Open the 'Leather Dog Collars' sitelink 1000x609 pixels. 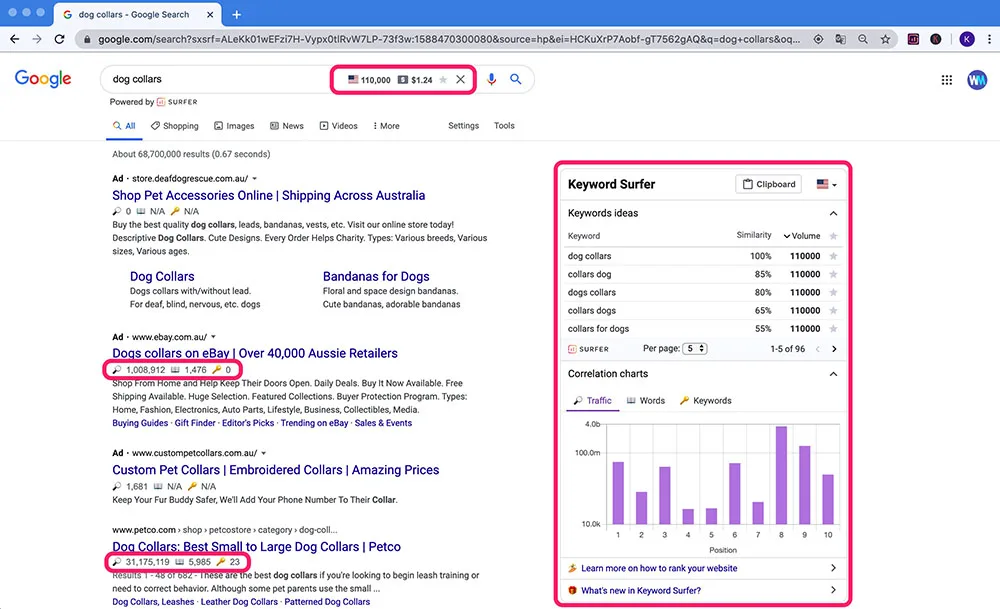coord(239,601)
